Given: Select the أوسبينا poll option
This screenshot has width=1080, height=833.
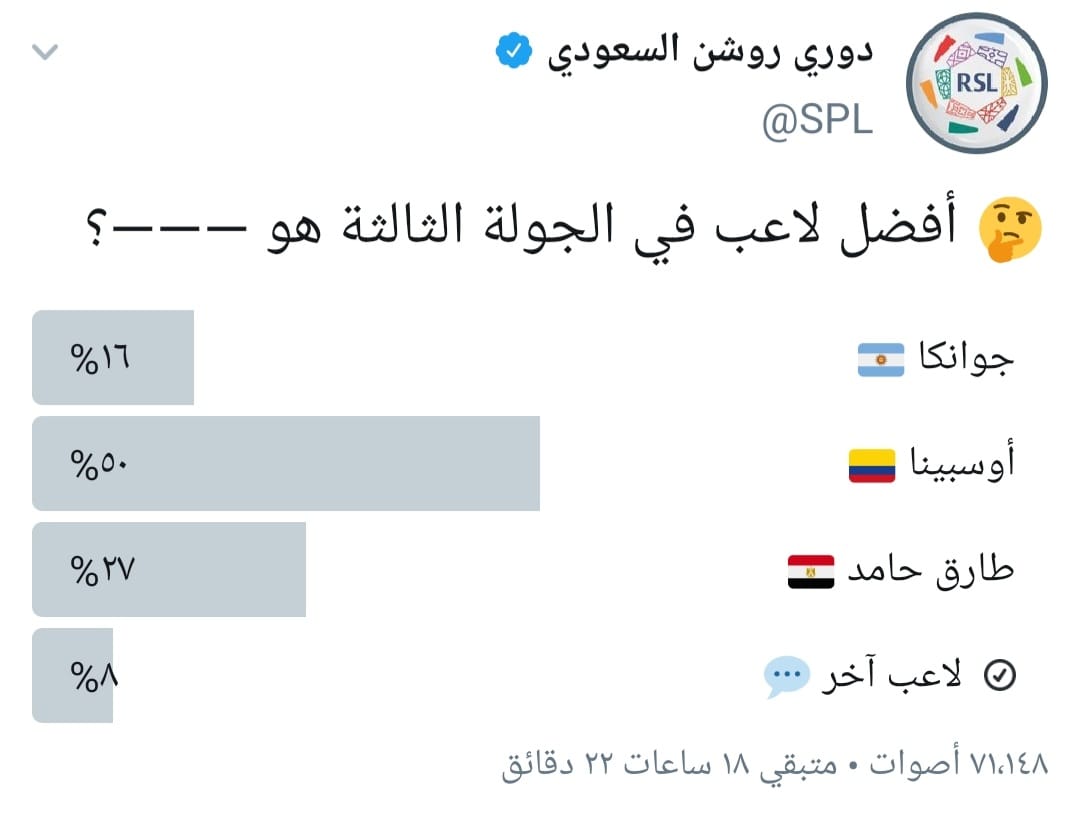Looking at the screenshot, I should [x=962, y=465].
